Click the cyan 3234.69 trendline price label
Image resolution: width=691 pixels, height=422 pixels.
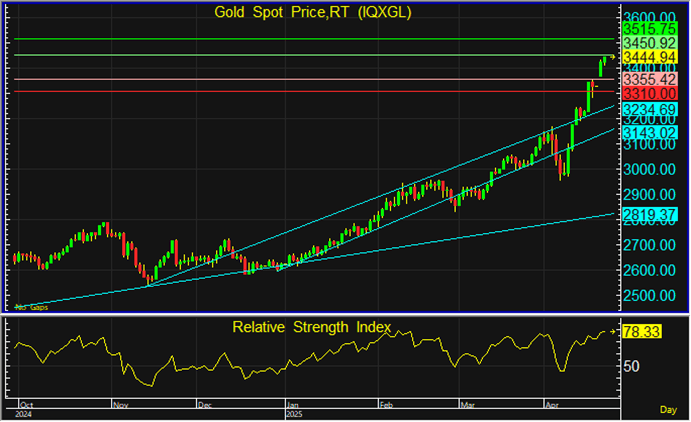pos(650,109)
